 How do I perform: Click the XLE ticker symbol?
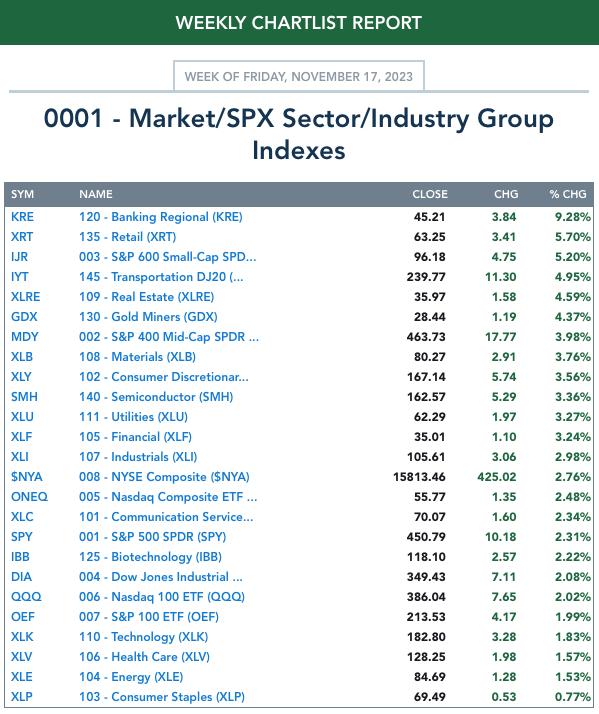click(22, 677)
